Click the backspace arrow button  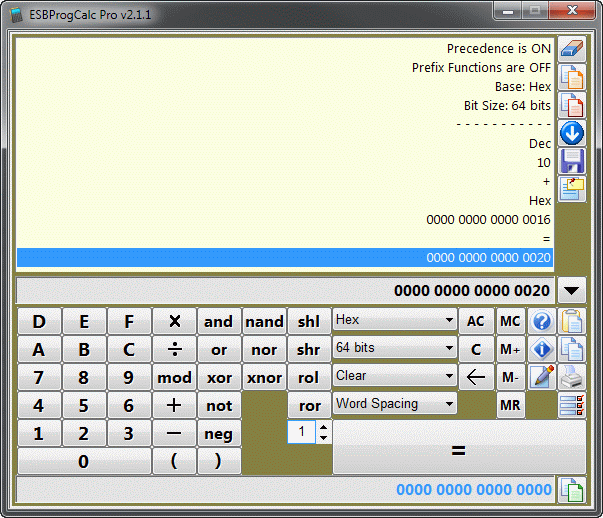click(476, 377)
